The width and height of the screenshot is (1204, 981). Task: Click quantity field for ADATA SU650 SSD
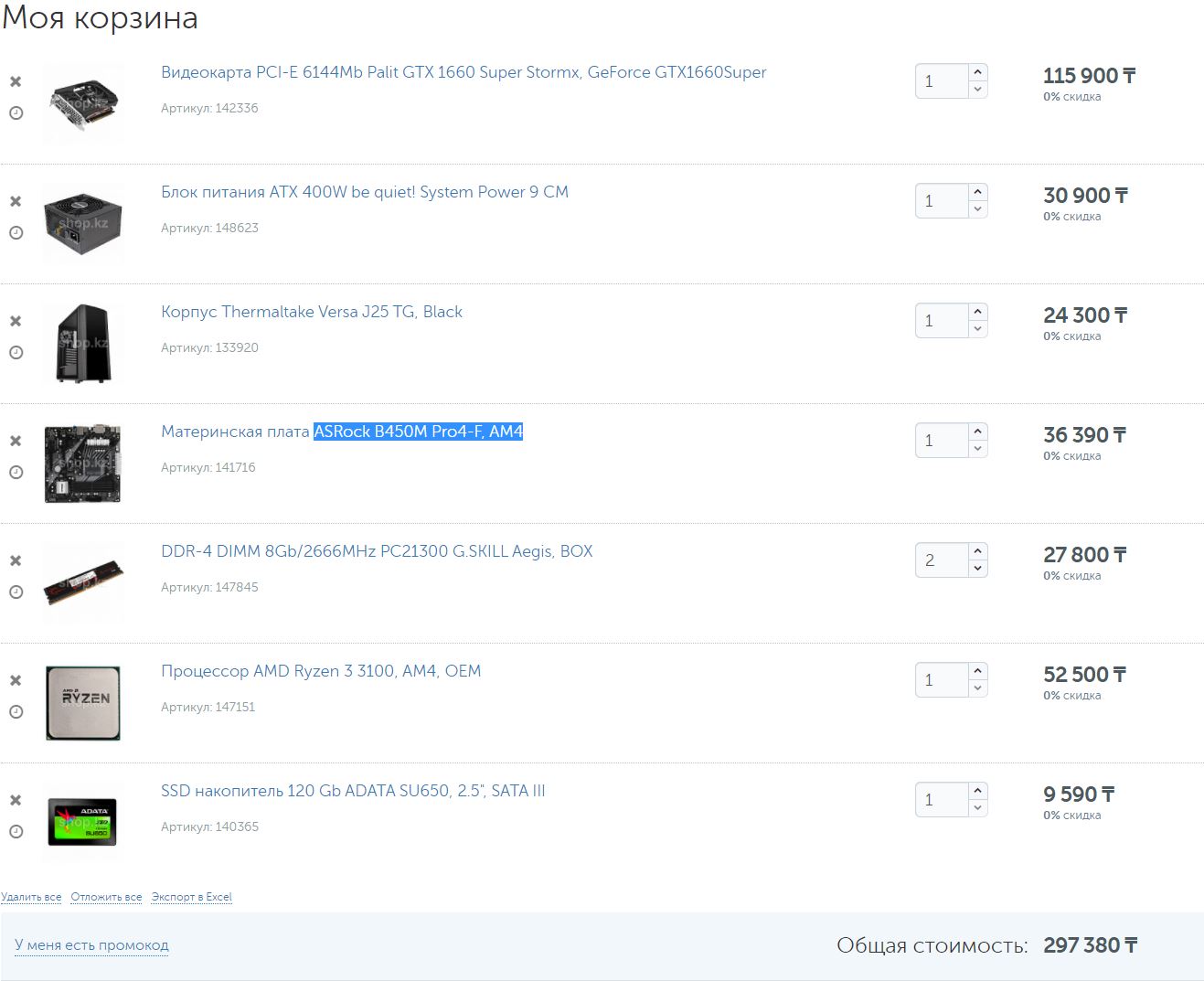pyautogui.click(x=942, y=800)
